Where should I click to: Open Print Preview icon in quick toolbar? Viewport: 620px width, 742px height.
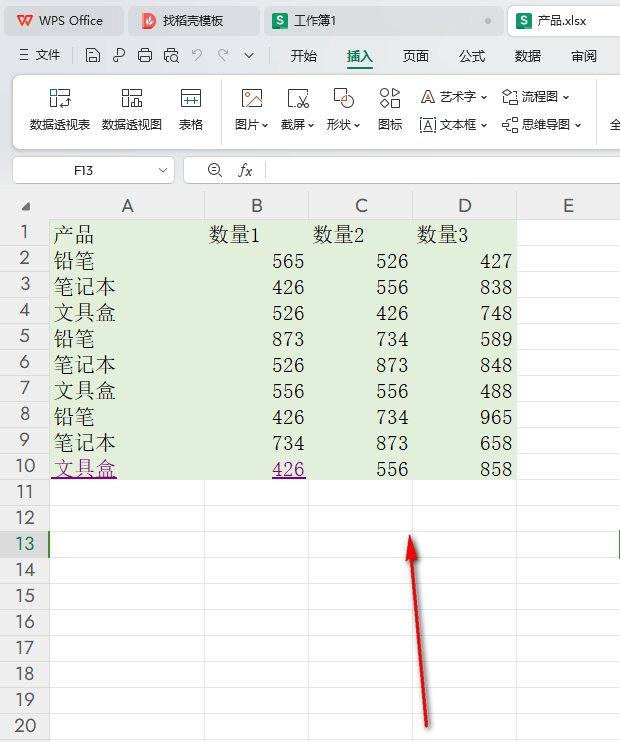pyautogui.click(x=171, y=56)
